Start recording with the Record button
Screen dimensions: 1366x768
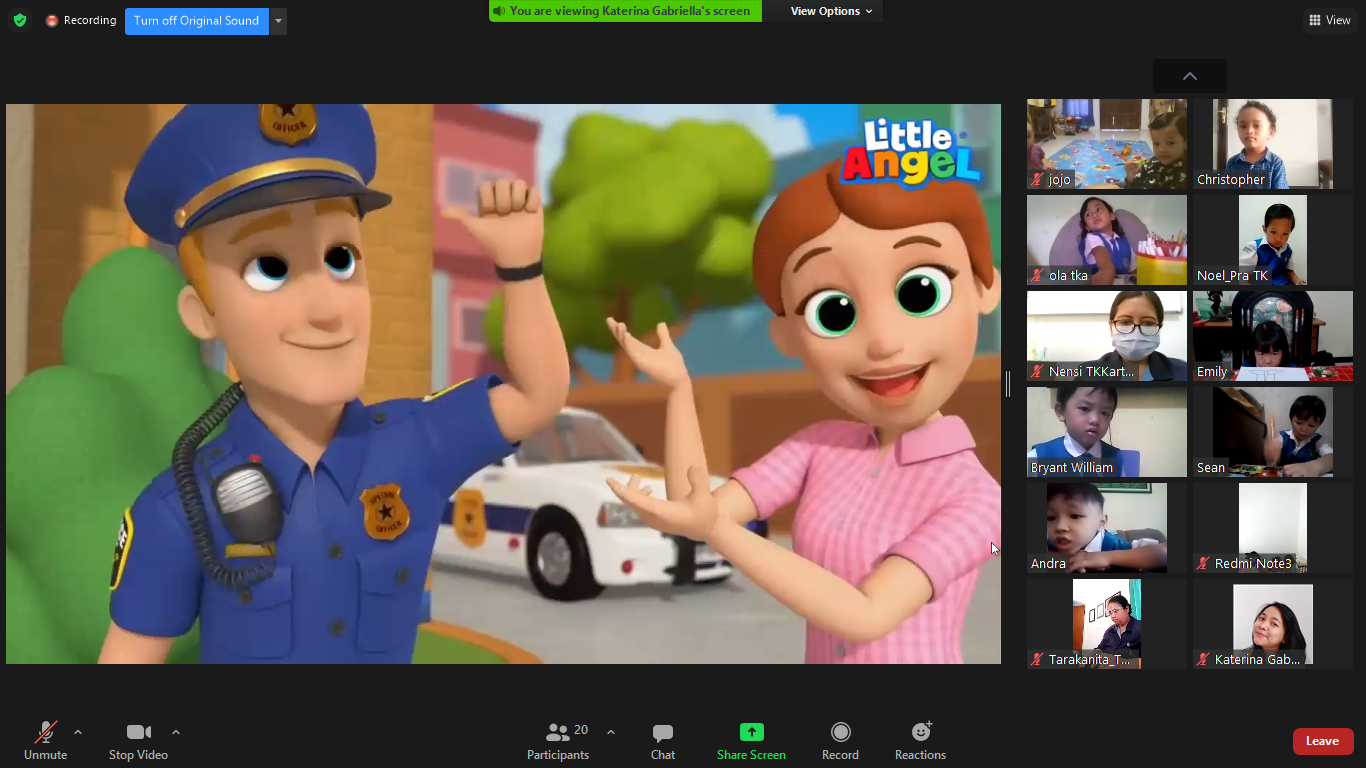point(840,740)
